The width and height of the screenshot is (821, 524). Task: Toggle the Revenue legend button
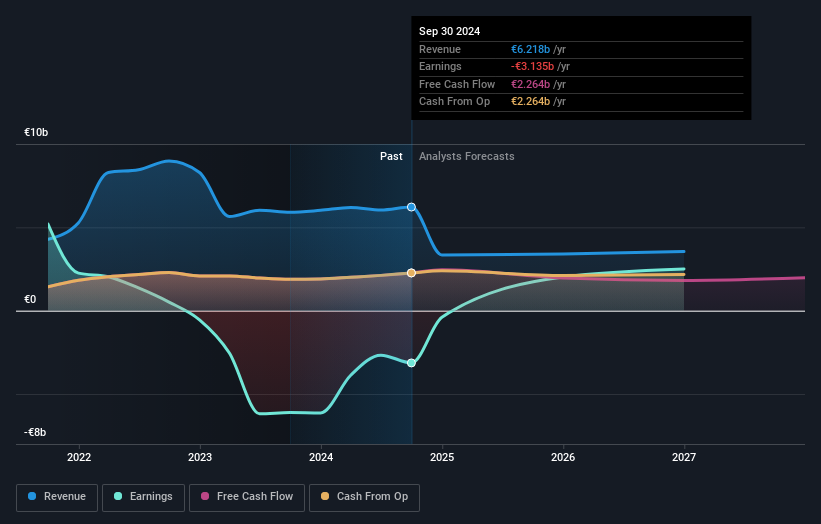[57, 497]
